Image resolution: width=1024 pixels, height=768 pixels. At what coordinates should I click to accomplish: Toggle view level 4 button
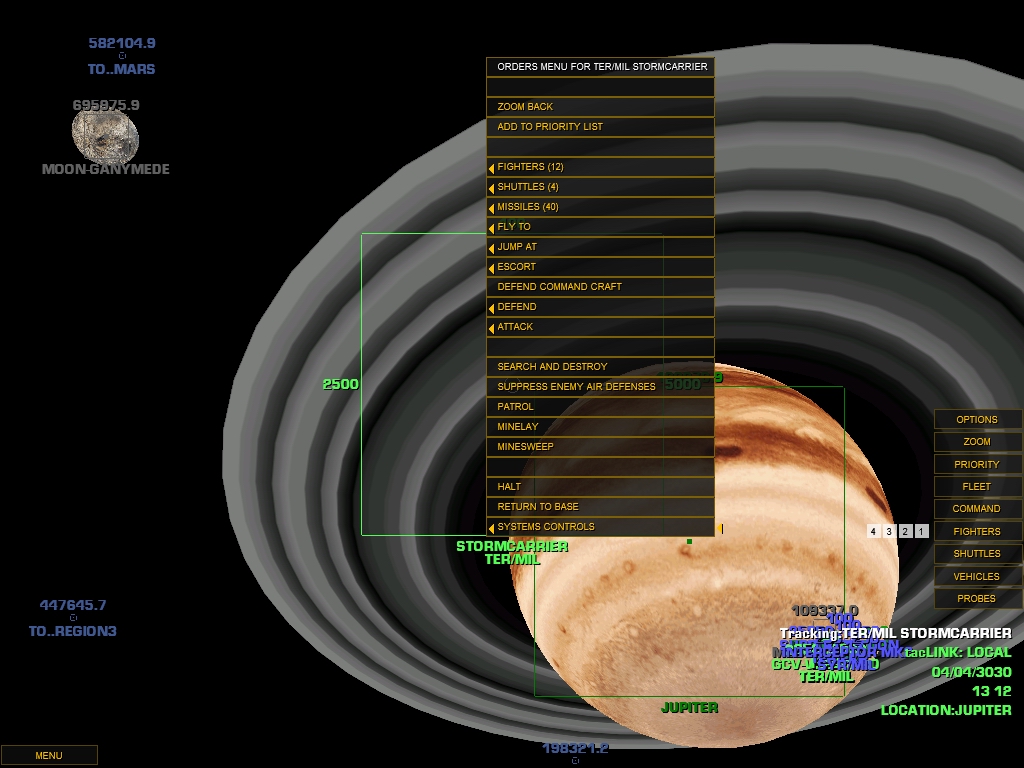pos(873,531)
